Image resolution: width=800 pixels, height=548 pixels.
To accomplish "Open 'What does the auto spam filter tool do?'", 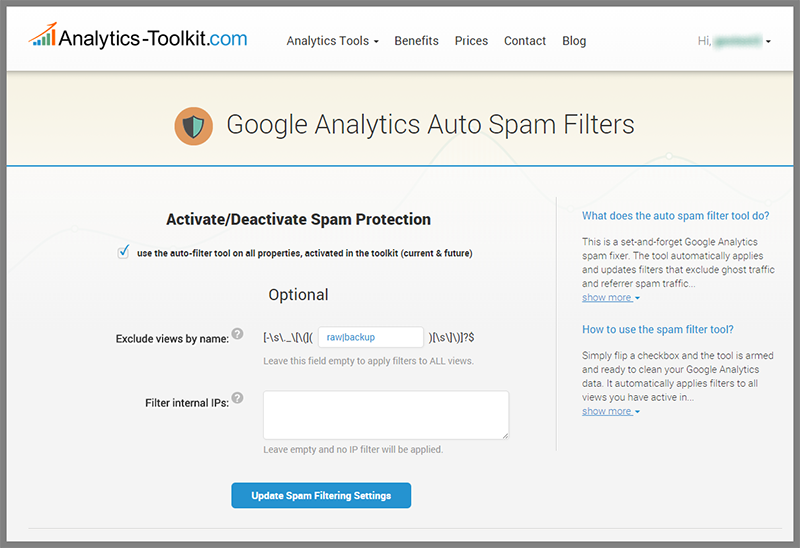I will tap(676, 216).
